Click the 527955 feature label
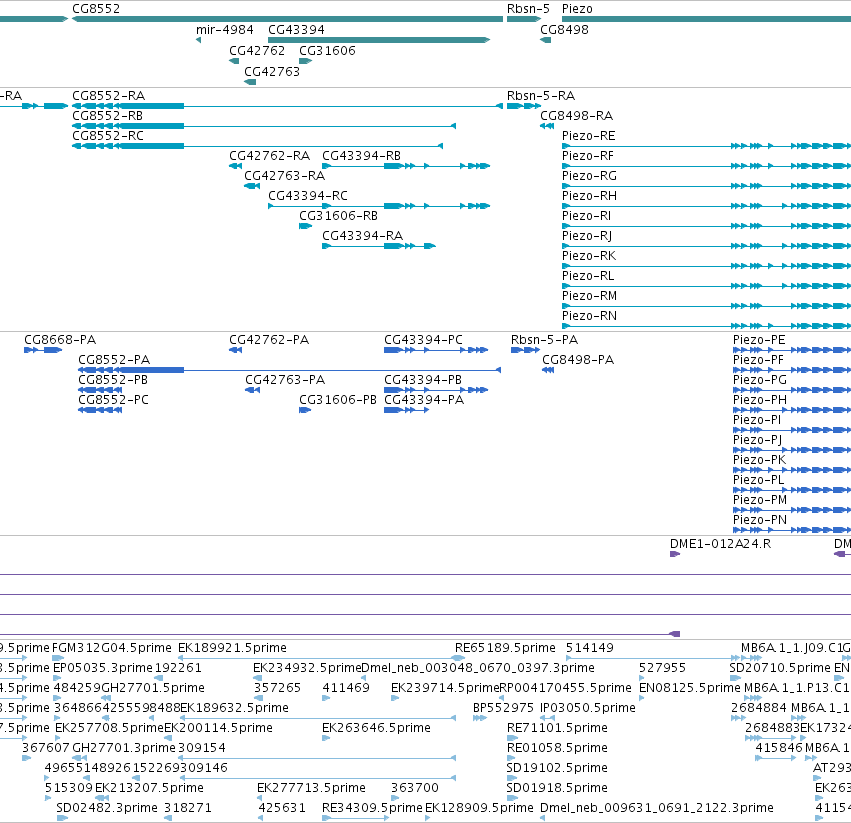 click(x=662, y=668)
